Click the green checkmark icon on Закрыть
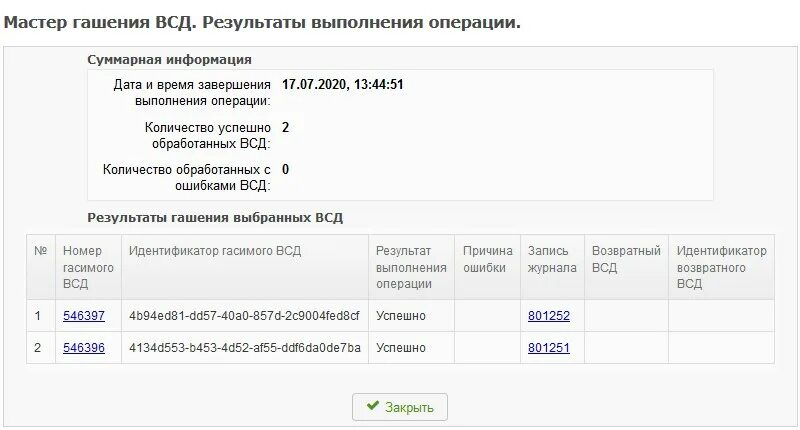This screenshot has height=430, width=800. click(373, 407)
